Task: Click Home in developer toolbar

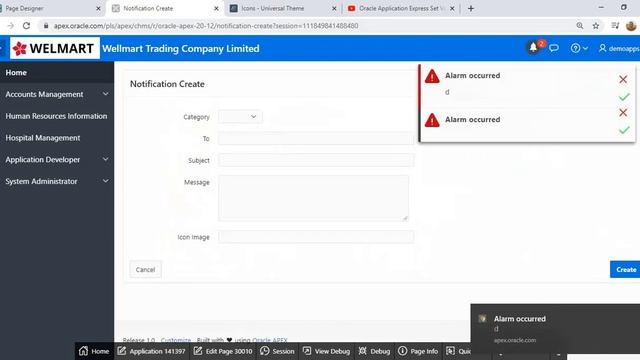Action: tap(94, 351)
